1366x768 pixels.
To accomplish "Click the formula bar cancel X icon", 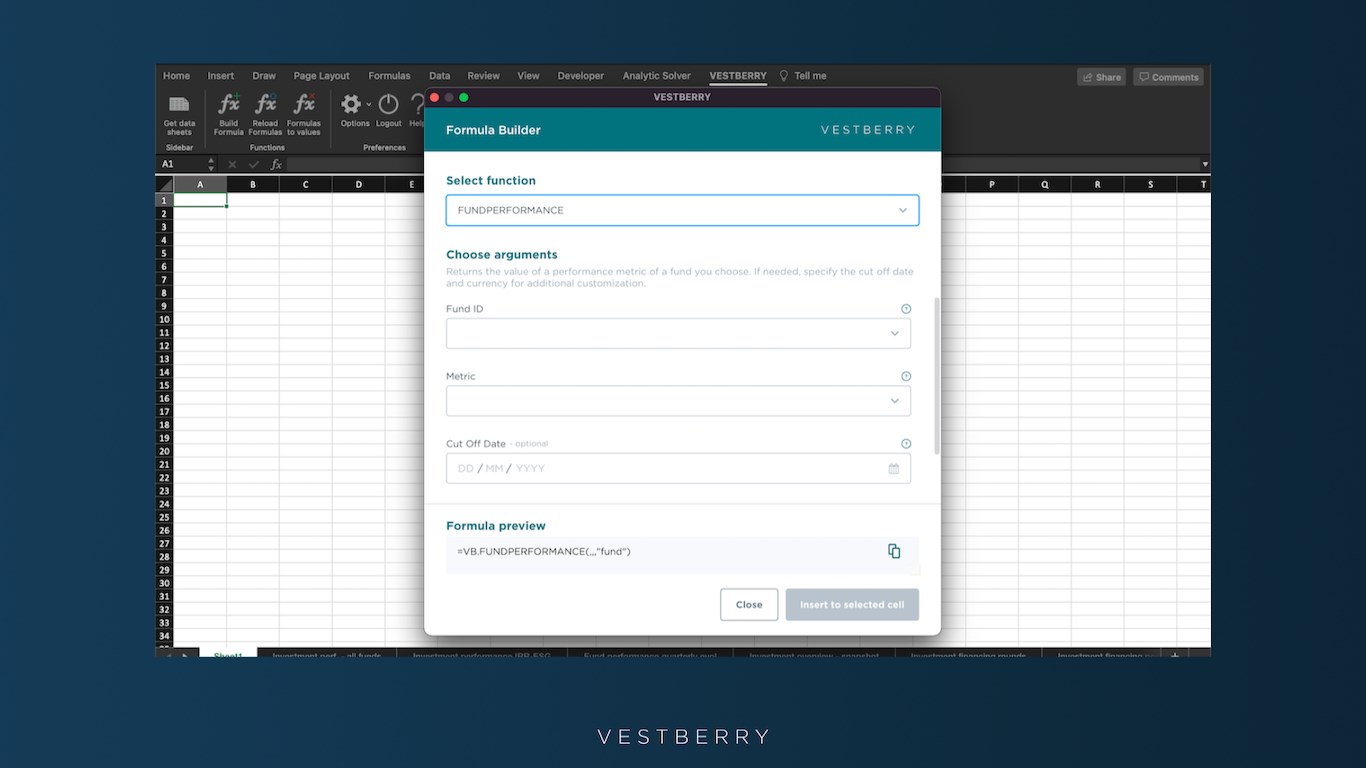I will click(232, 164).
